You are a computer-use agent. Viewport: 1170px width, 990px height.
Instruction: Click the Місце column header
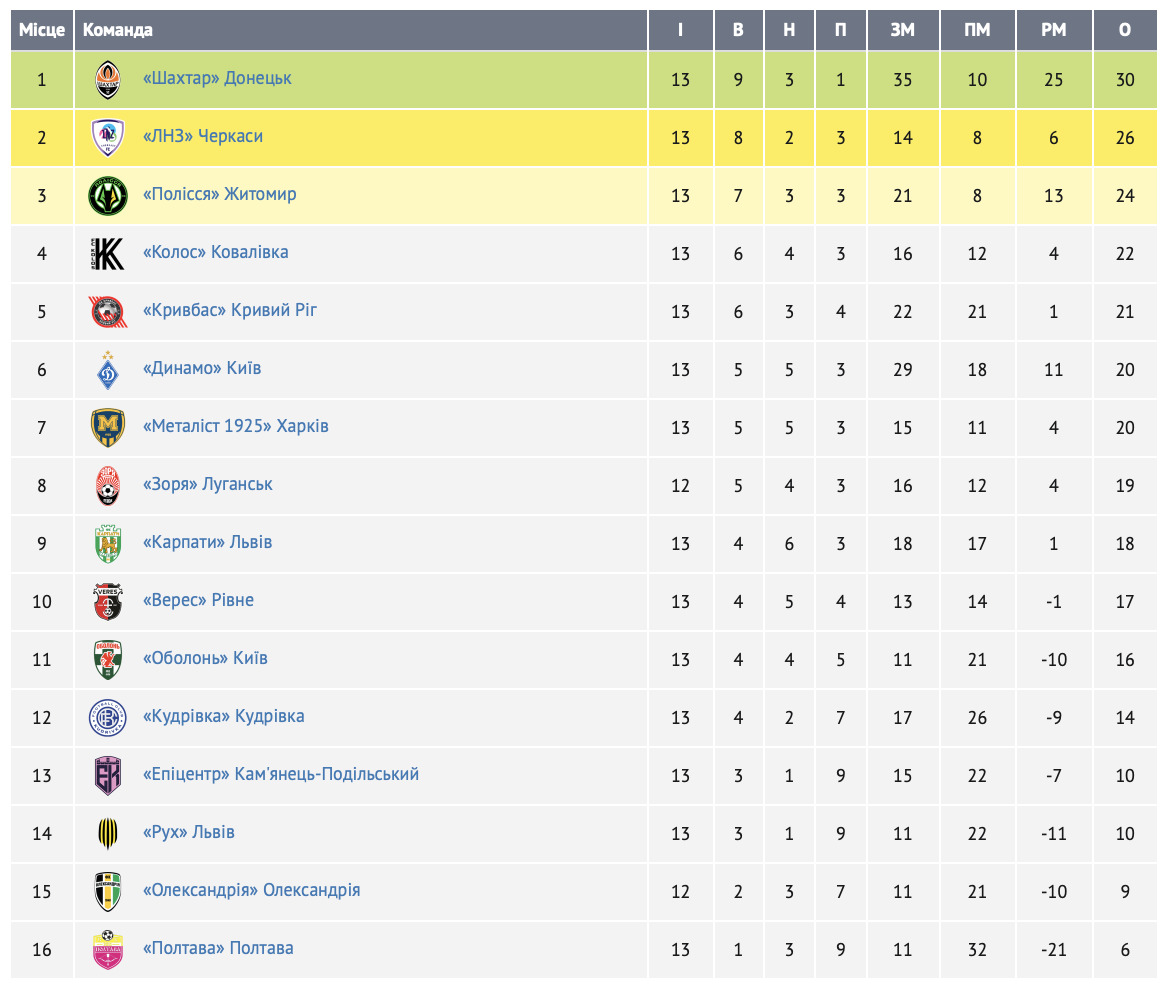pos(42,30)
